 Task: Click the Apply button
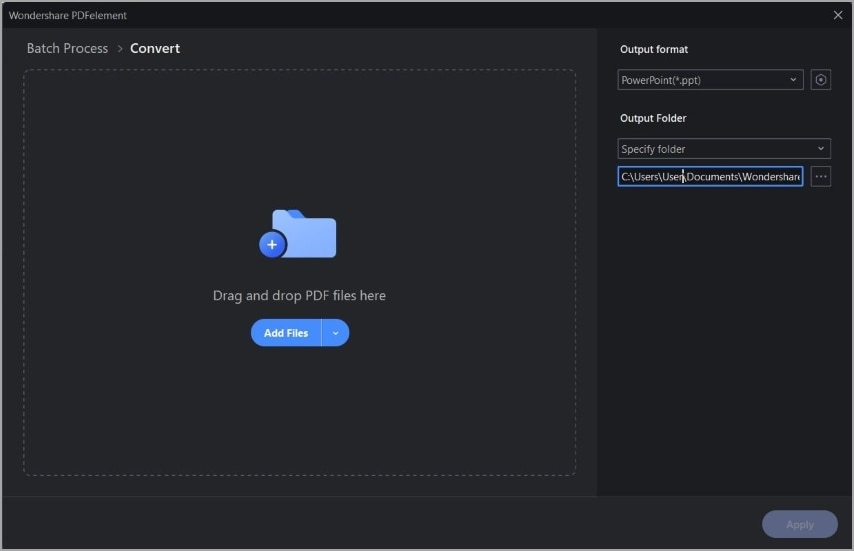point(800,524)
